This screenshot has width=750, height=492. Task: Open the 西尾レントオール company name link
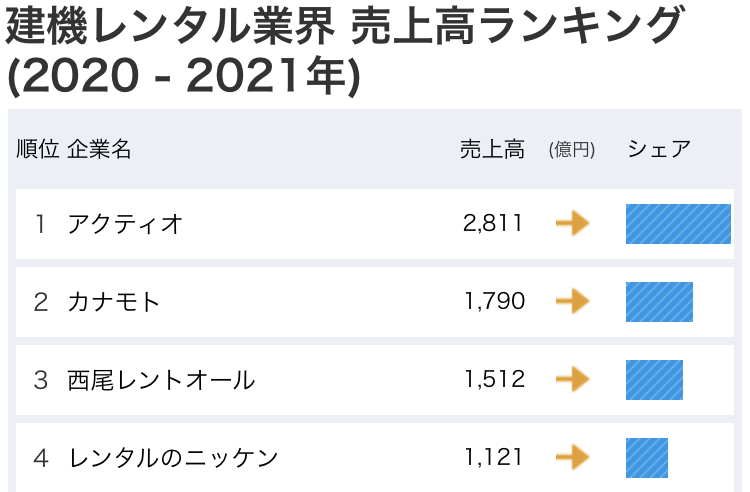click(160, 379)
